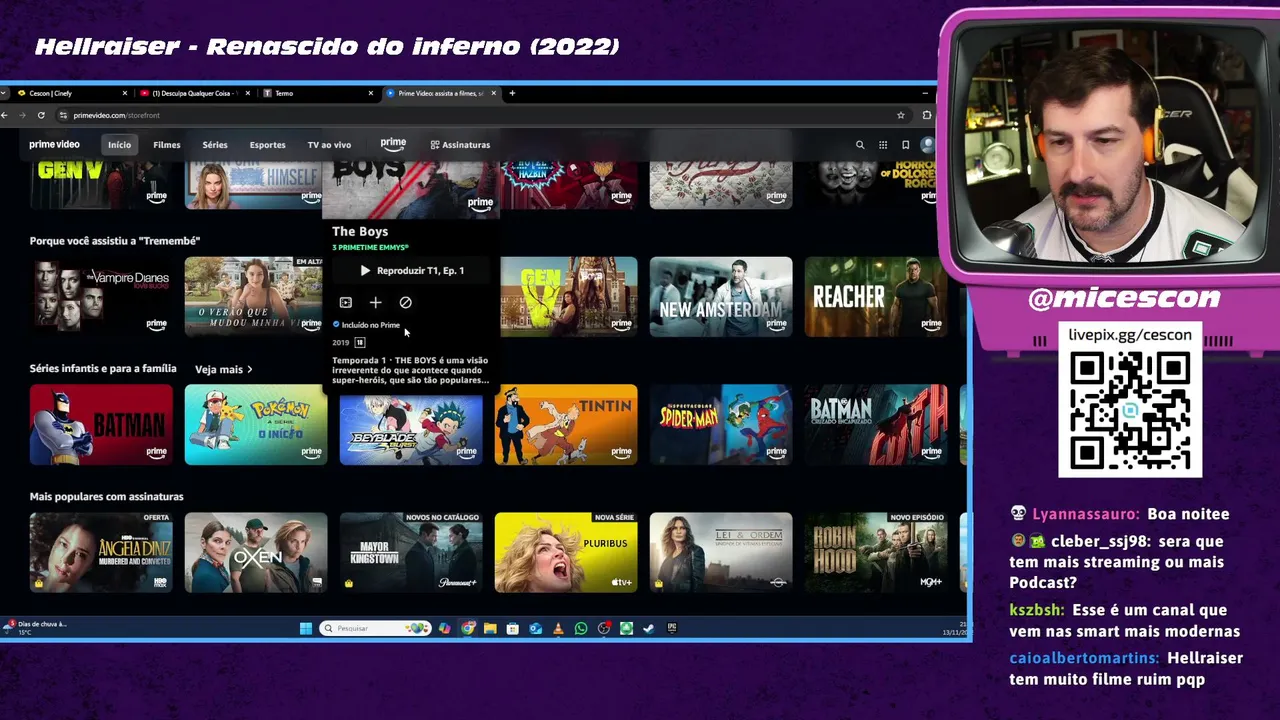The width and height of the screenshot is (1280, 720).
Task: Open the watchlist bookmark icon in header
Action: [905, 145]
